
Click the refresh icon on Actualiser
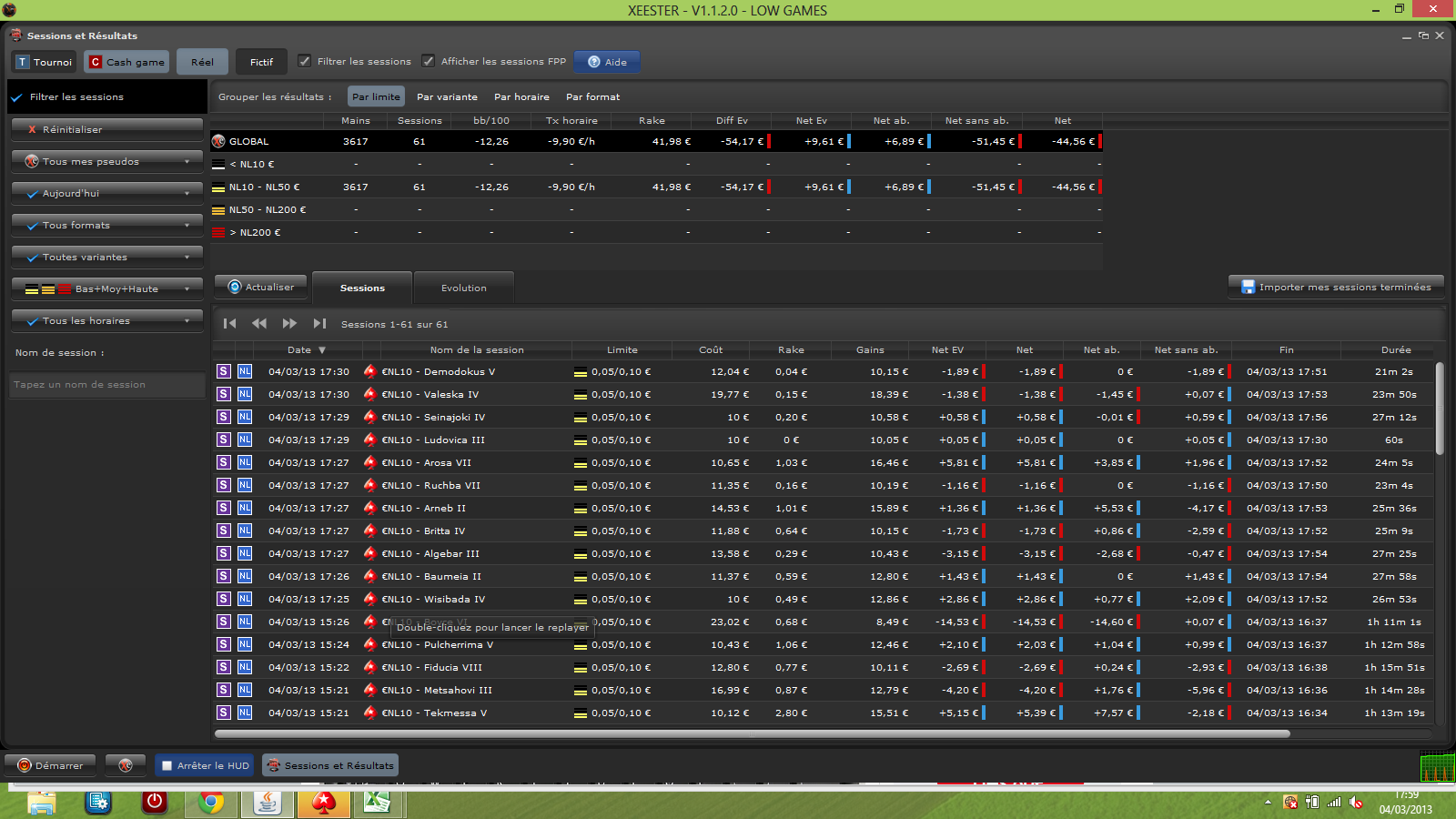coord(235,287)
